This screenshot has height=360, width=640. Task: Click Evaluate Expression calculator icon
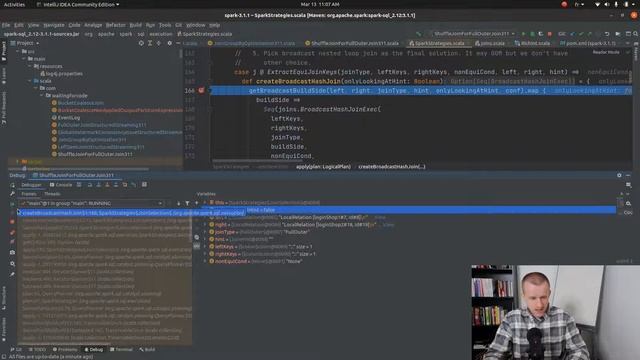144,185
